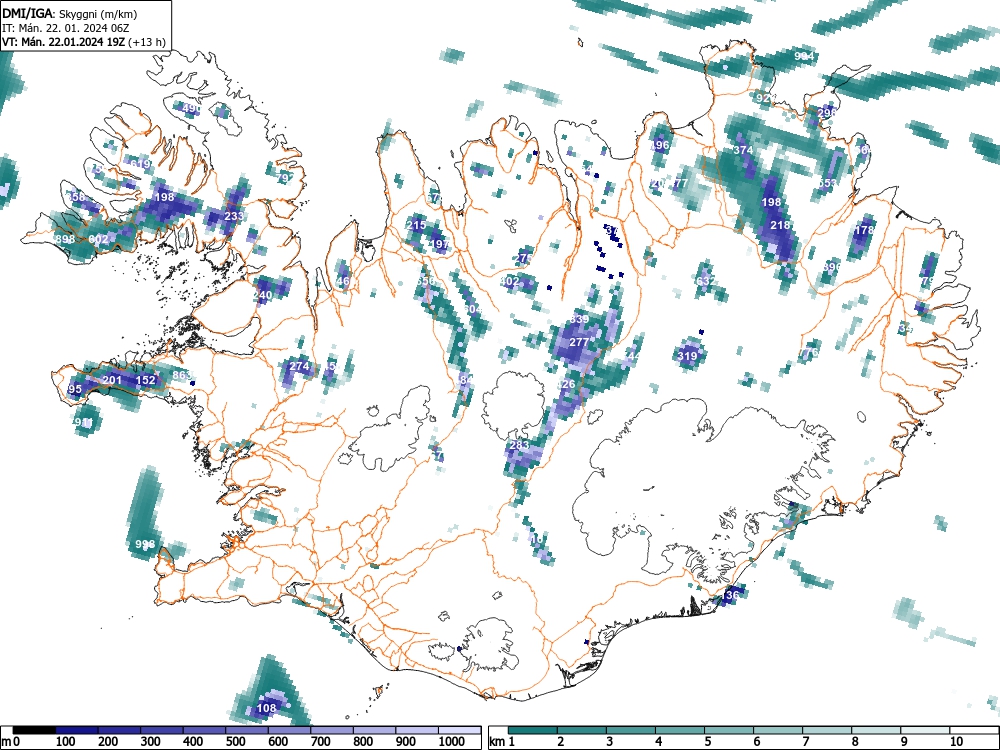Click the 'DMI/IGA: Skyggni (m/km)' title text
This screenshot has width=1000, height=750.
click(70, 13)
